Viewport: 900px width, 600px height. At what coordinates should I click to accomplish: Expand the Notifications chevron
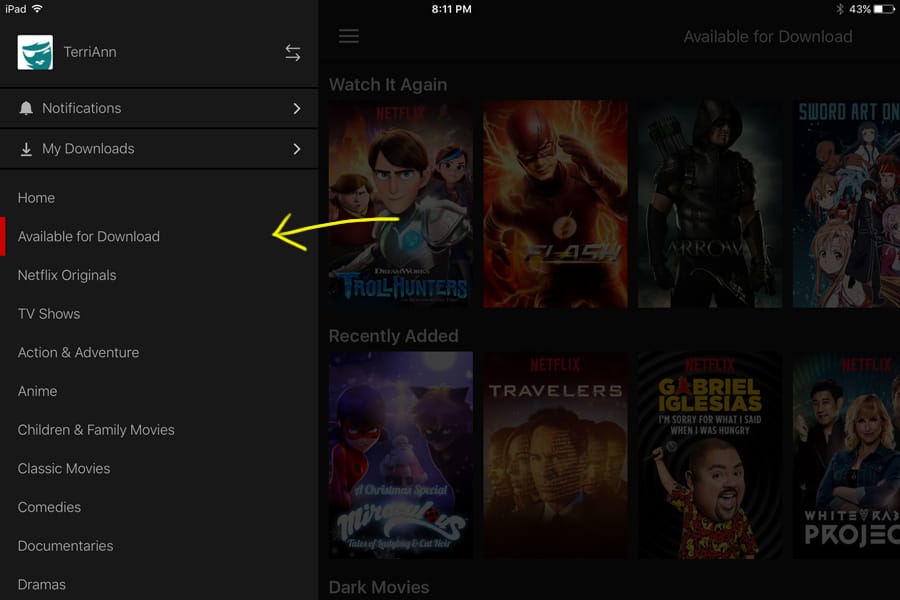pos(297,109)
